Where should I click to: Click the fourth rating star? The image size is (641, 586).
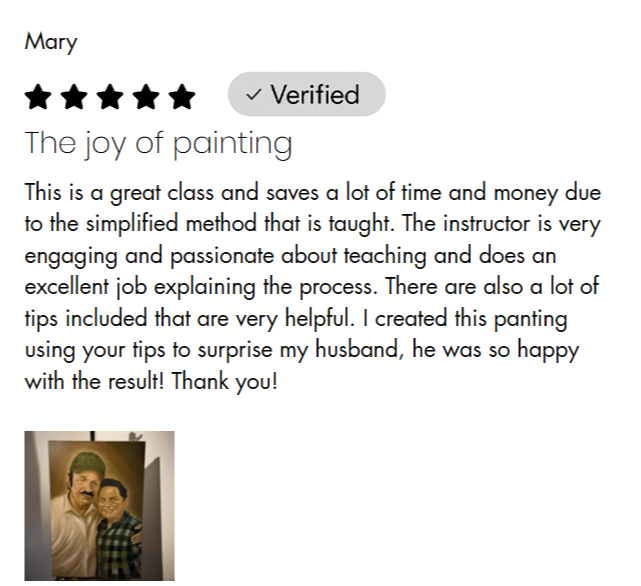[x=146, y=97]
